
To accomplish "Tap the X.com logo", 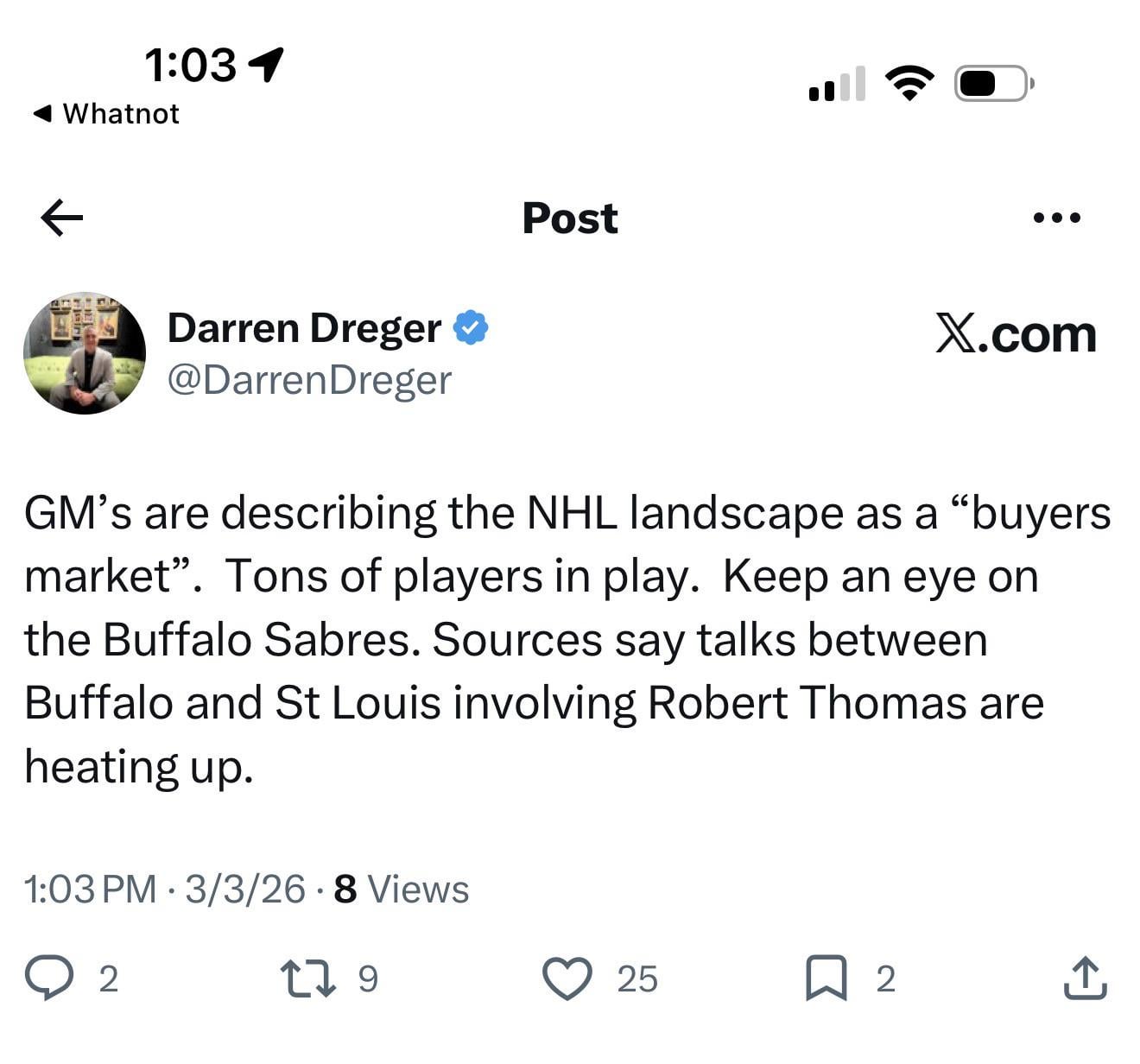I will click(1016, 334).
